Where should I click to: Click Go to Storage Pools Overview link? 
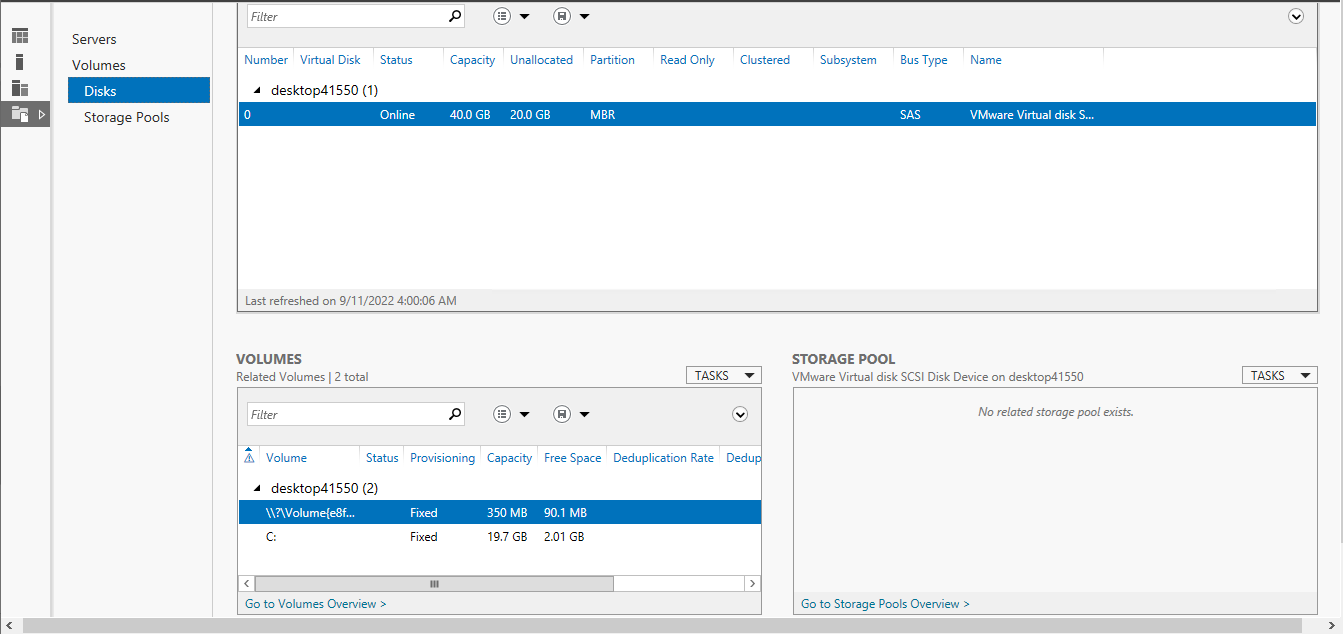(885, 604)
